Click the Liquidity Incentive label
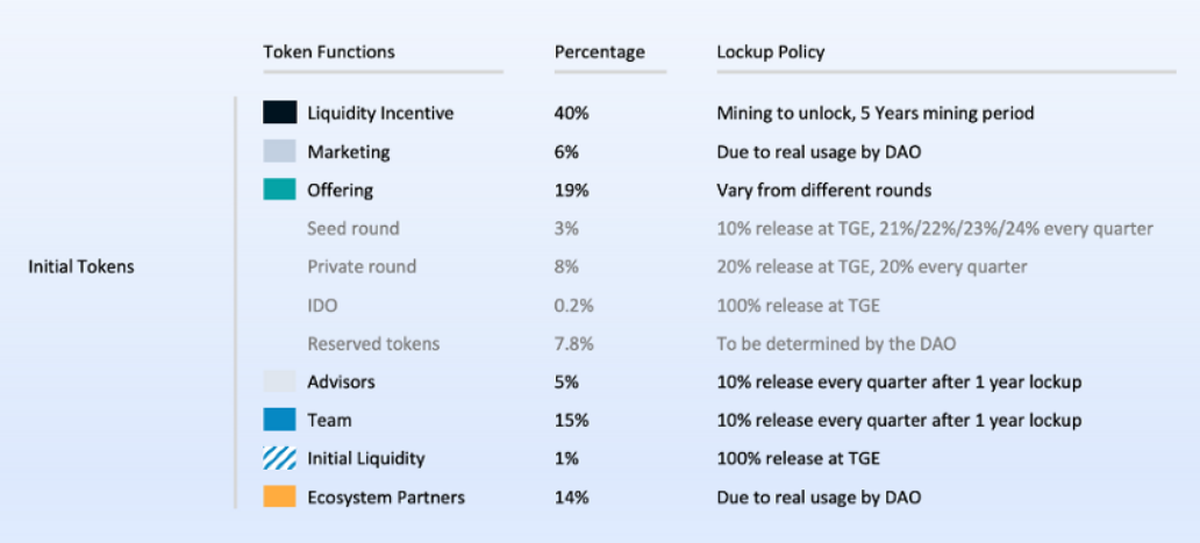Image resolution: width=1200 pixels, height=543 pixels. coord(380,113)
